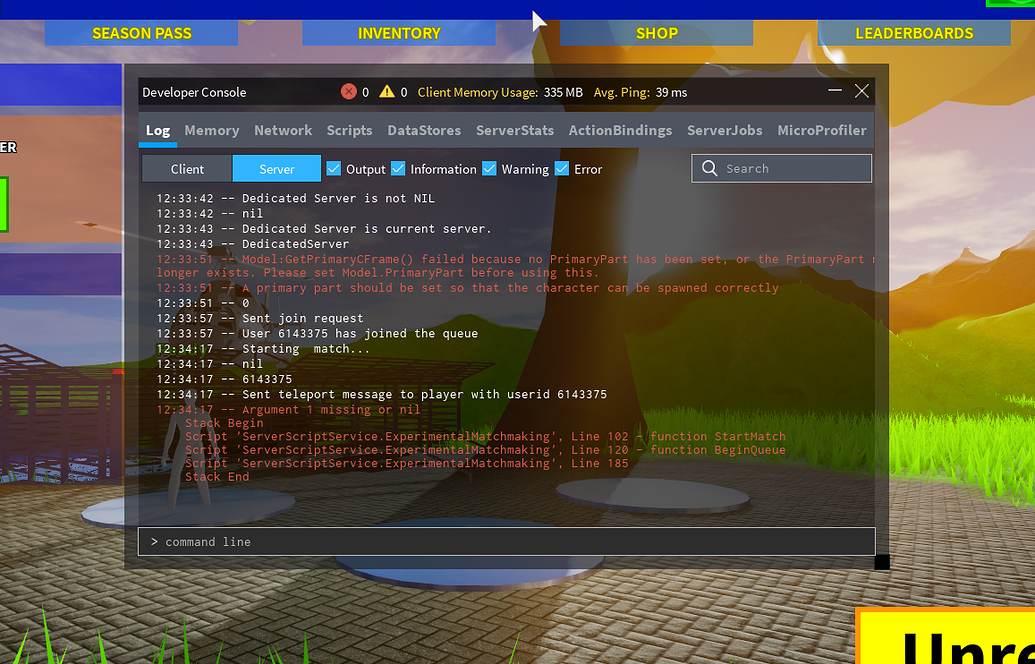The width and height of the screenshot is (1035, 664).
Task: Switch to the Memory tab
Action: click(211, 130)
